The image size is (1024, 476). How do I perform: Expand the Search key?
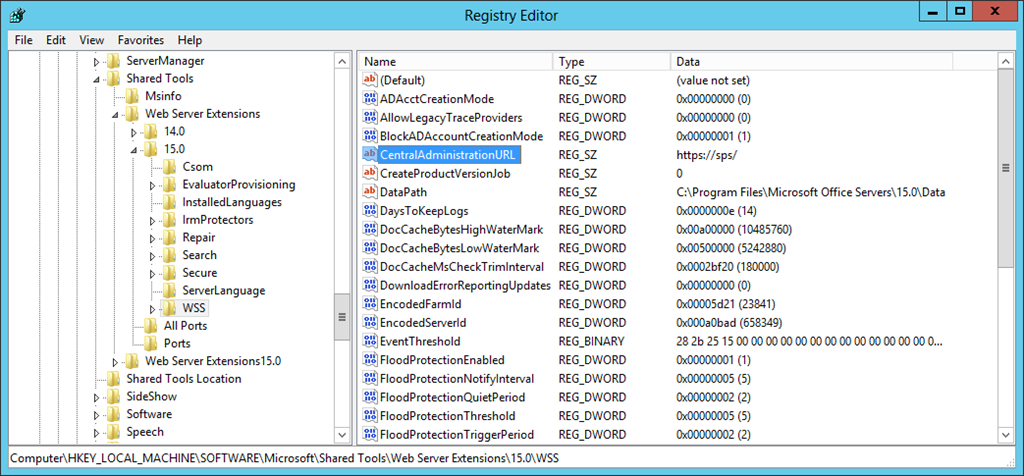(153, 255)
